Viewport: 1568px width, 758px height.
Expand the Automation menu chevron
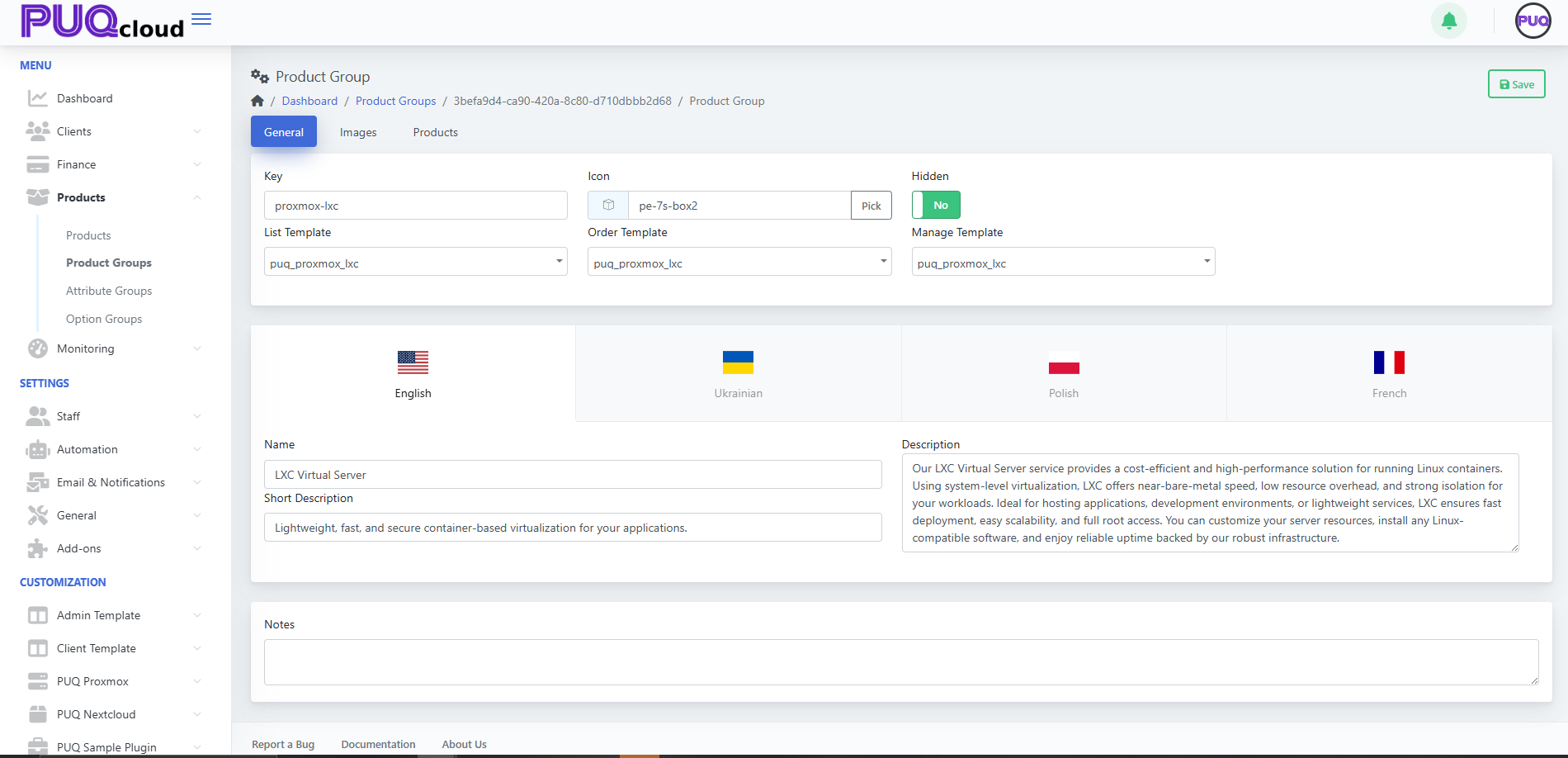click(x=197, y=449)
